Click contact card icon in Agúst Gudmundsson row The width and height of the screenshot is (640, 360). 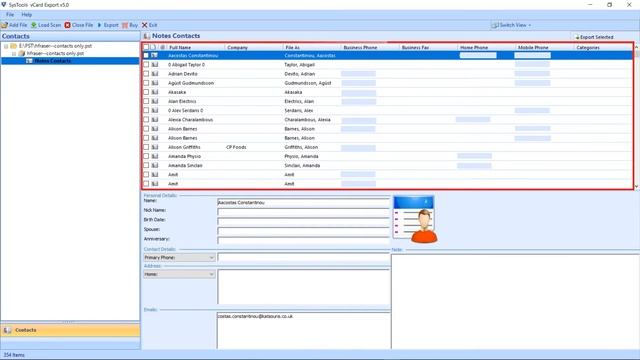coord(155,83)
